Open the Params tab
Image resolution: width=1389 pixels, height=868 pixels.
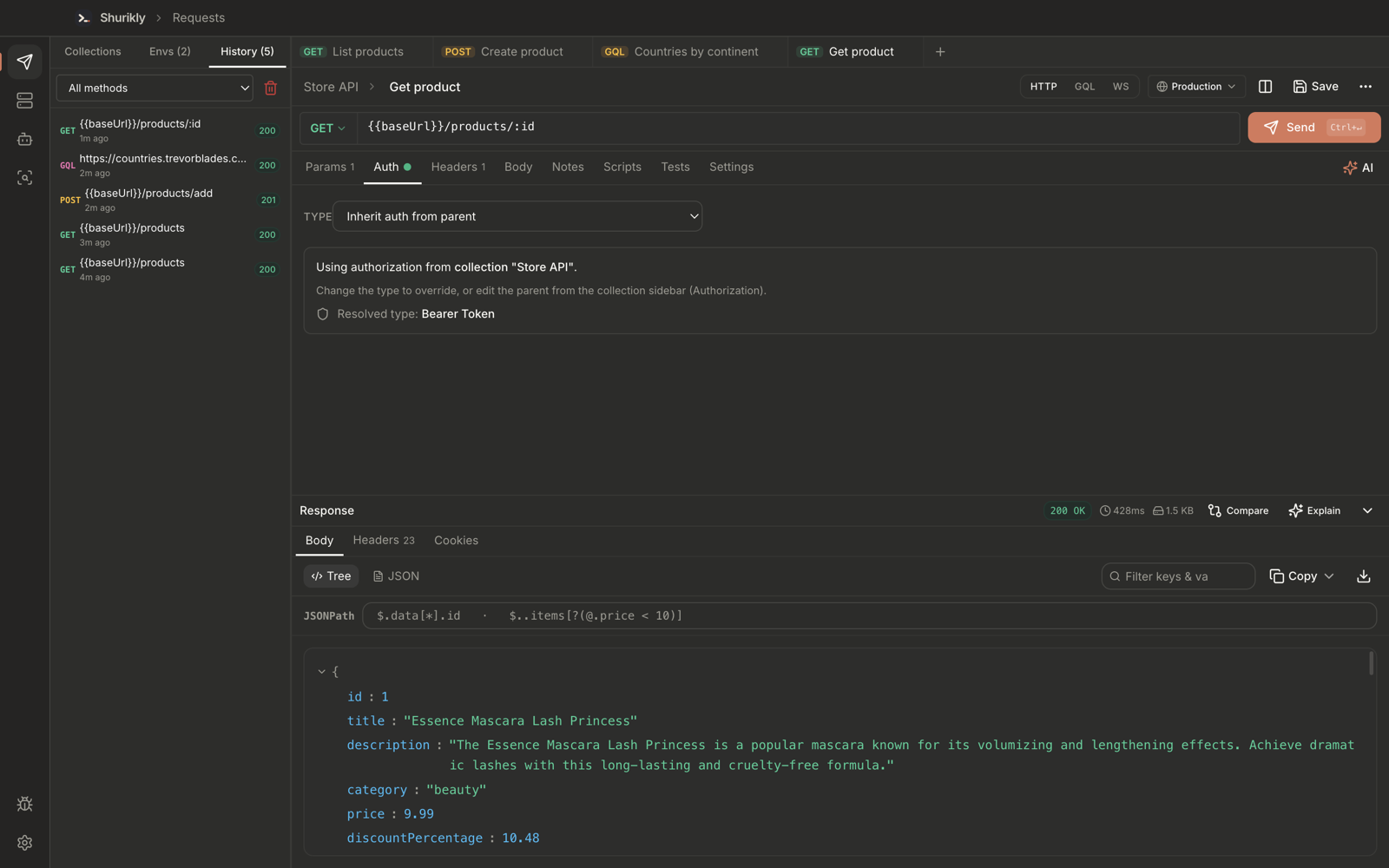pyautogui.click(x=330, y=168)
